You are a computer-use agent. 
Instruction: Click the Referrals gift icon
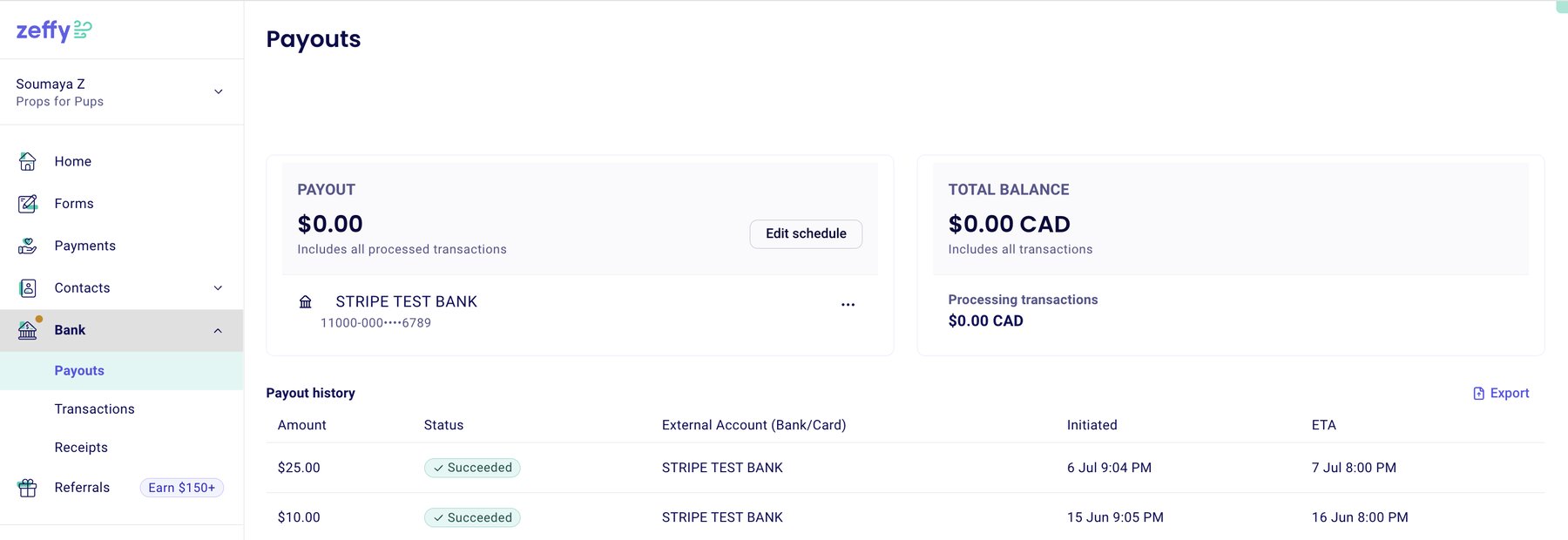point(27,487)
